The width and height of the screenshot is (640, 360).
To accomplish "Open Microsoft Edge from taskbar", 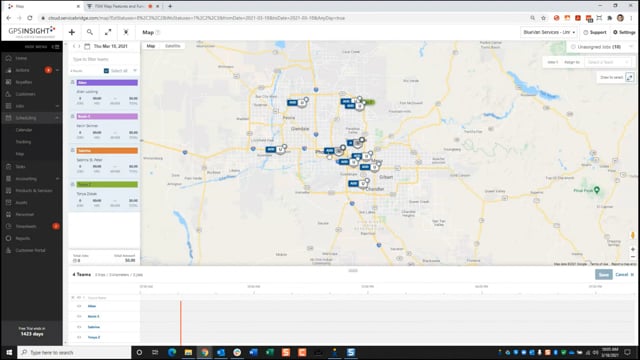I will tap(172, 352).
